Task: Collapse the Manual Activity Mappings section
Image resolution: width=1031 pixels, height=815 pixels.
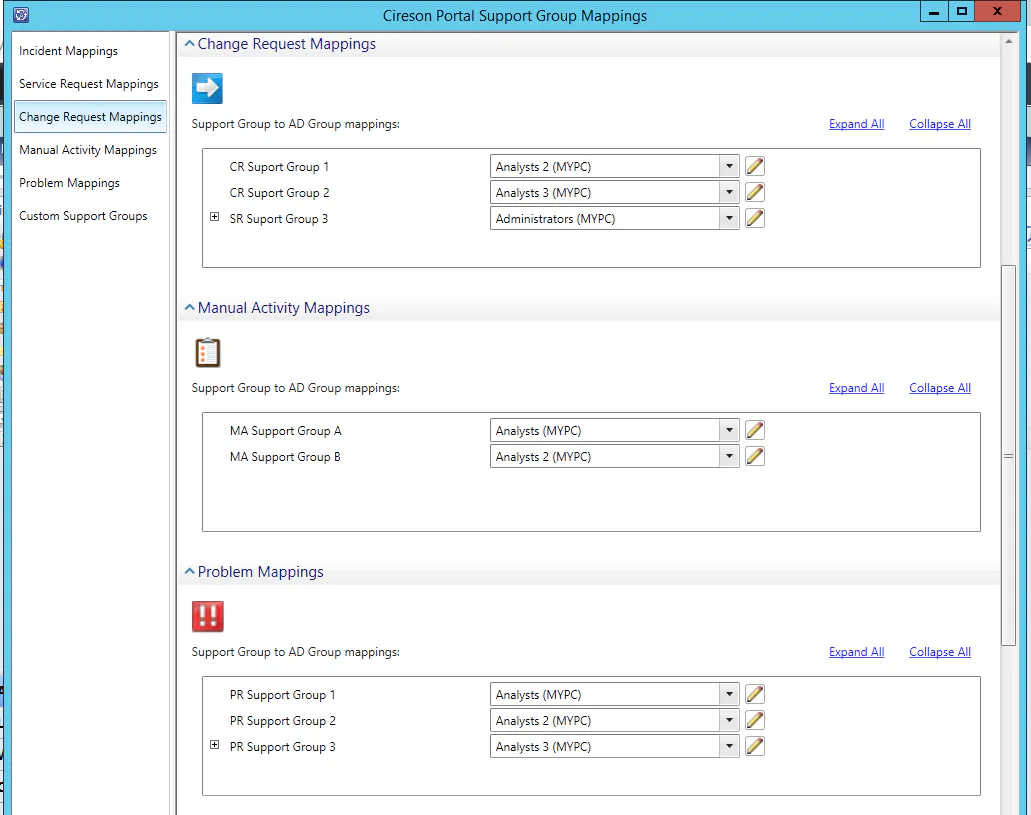Action: click(189, 307)
